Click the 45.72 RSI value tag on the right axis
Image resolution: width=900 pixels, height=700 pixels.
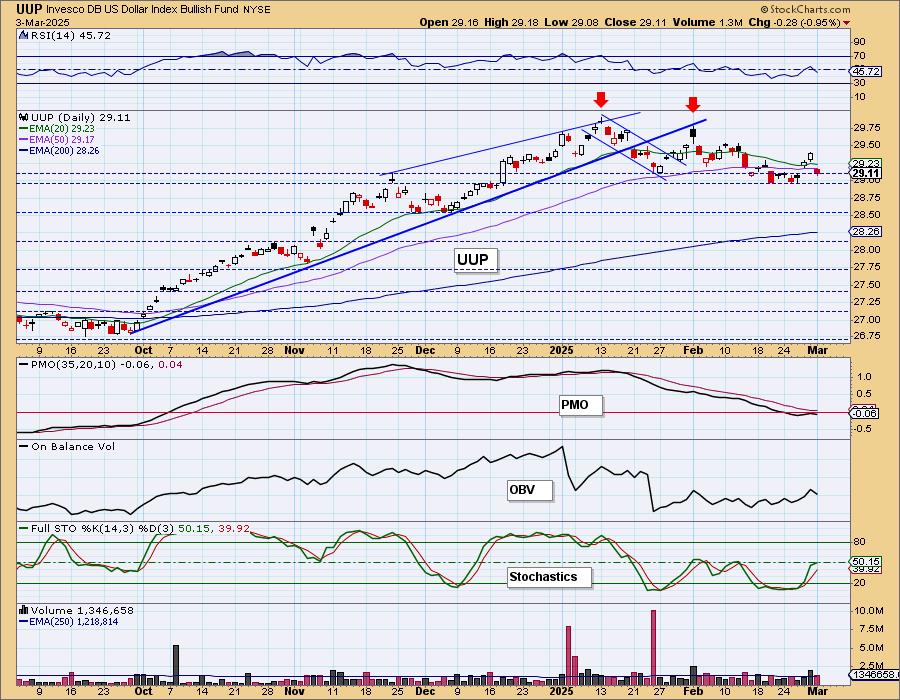(x=866, y=72)
